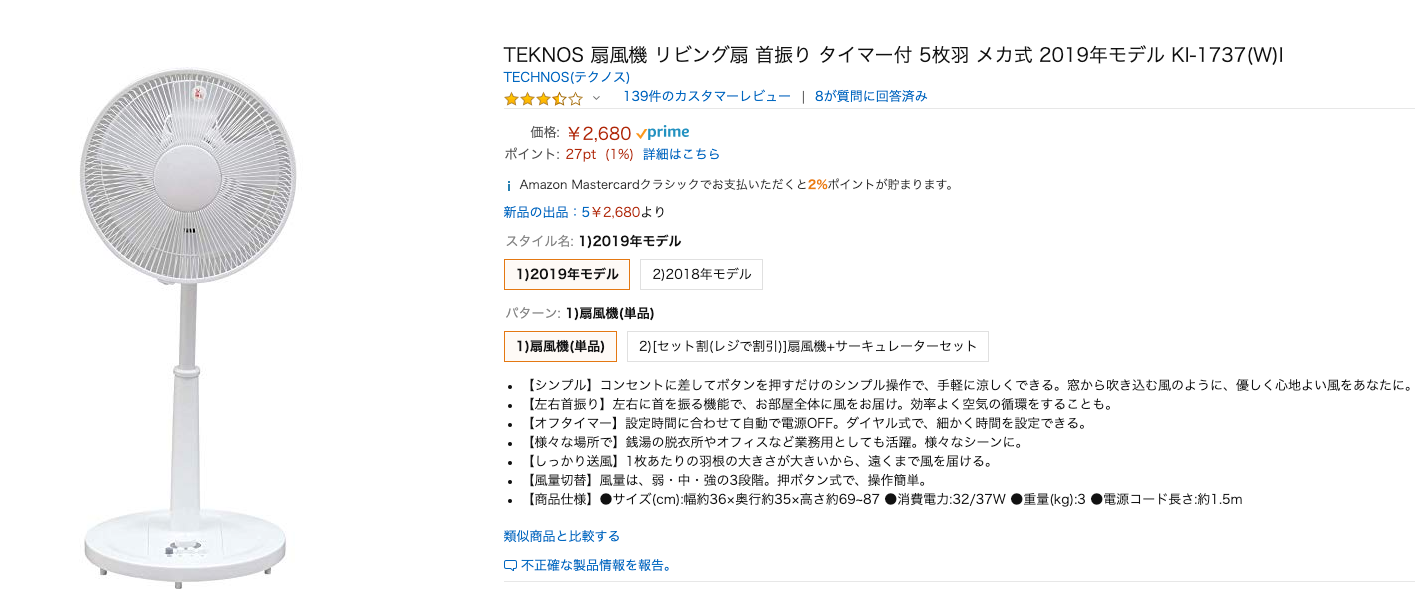Open the 類似商品と比較する link
This screenshot has height=594, width=1415.
point(561,536)
